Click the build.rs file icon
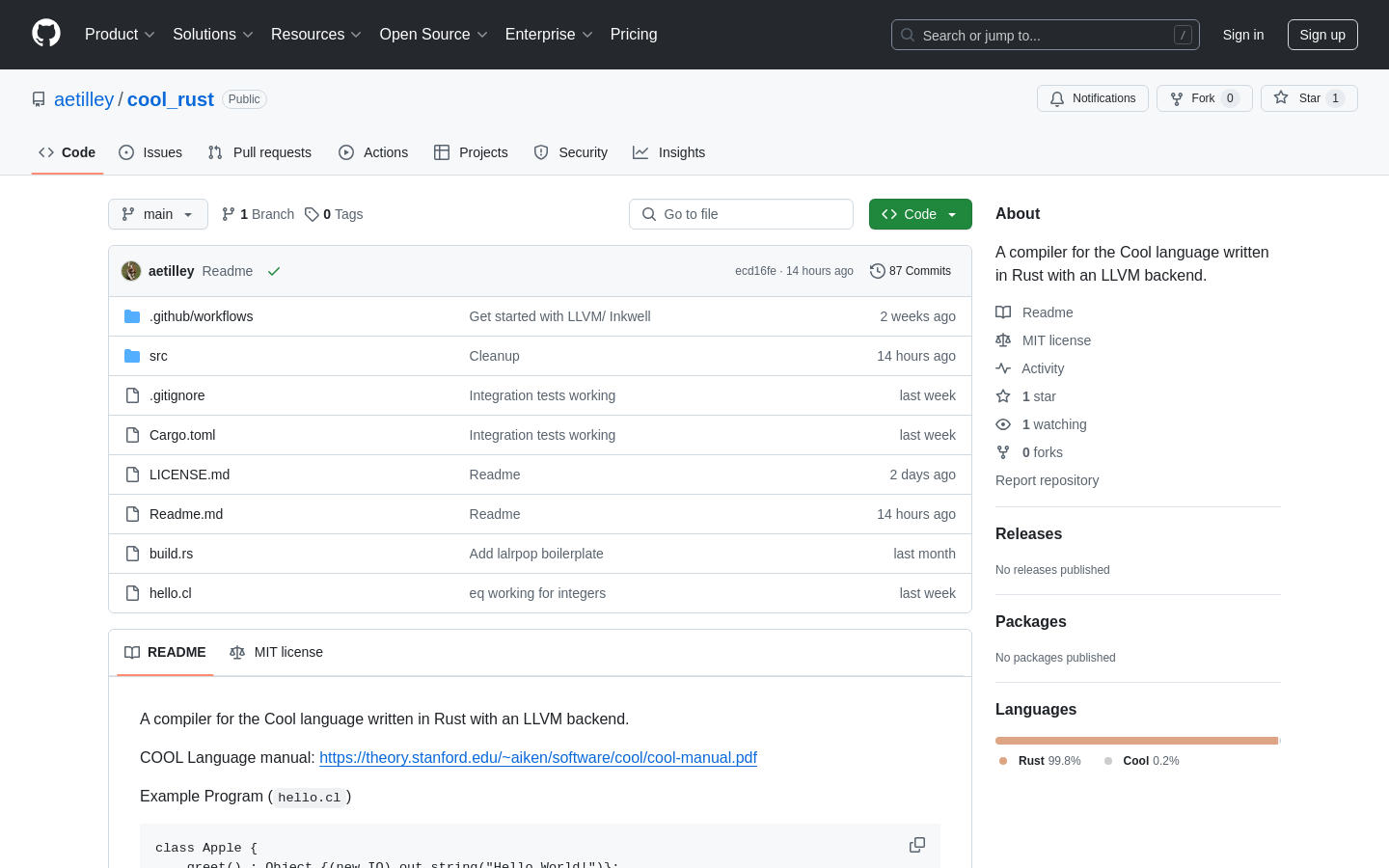This screenshot has width=1389, height=868. point(132,554)
